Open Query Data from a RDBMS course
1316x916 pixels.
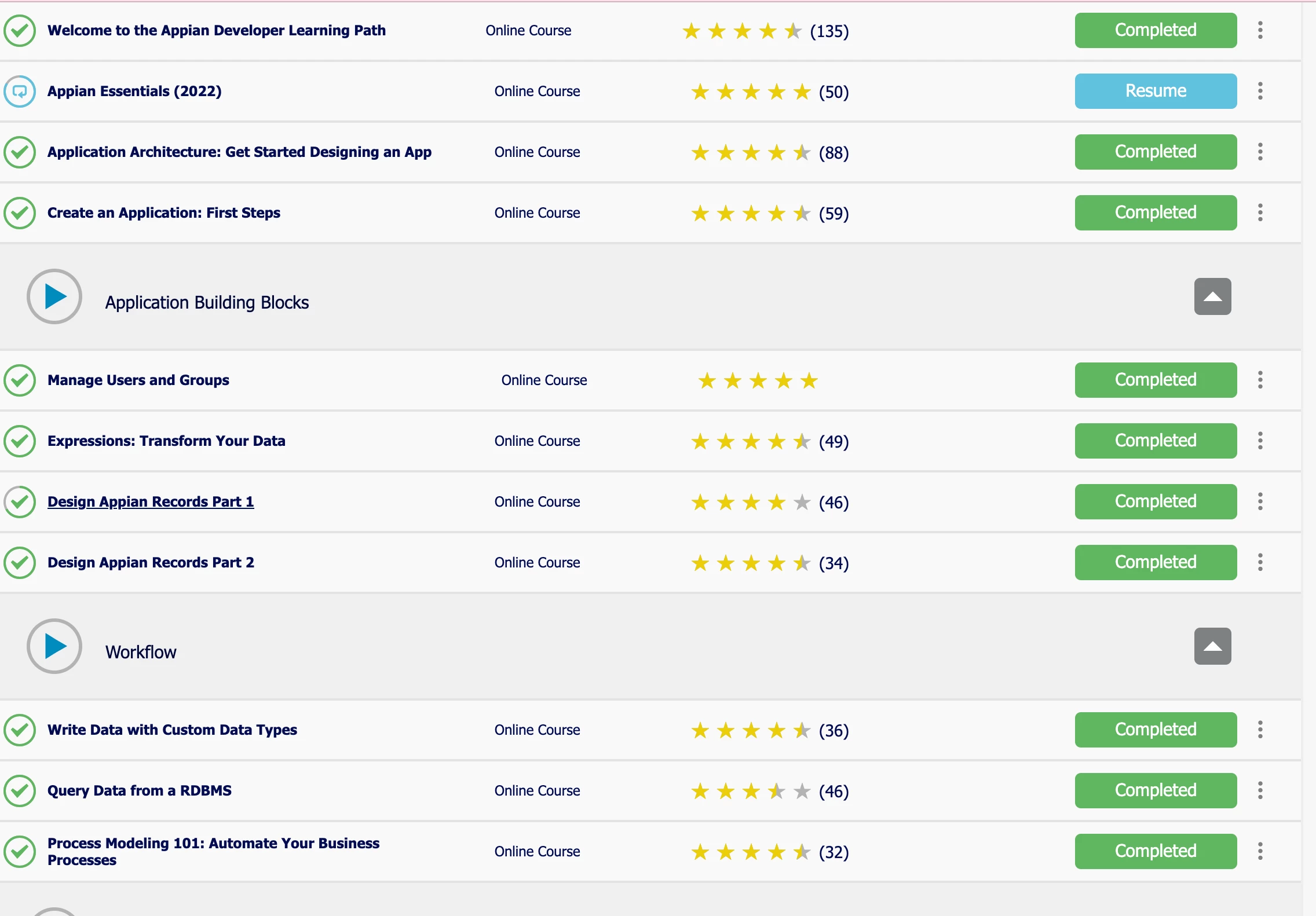point(140,790)
